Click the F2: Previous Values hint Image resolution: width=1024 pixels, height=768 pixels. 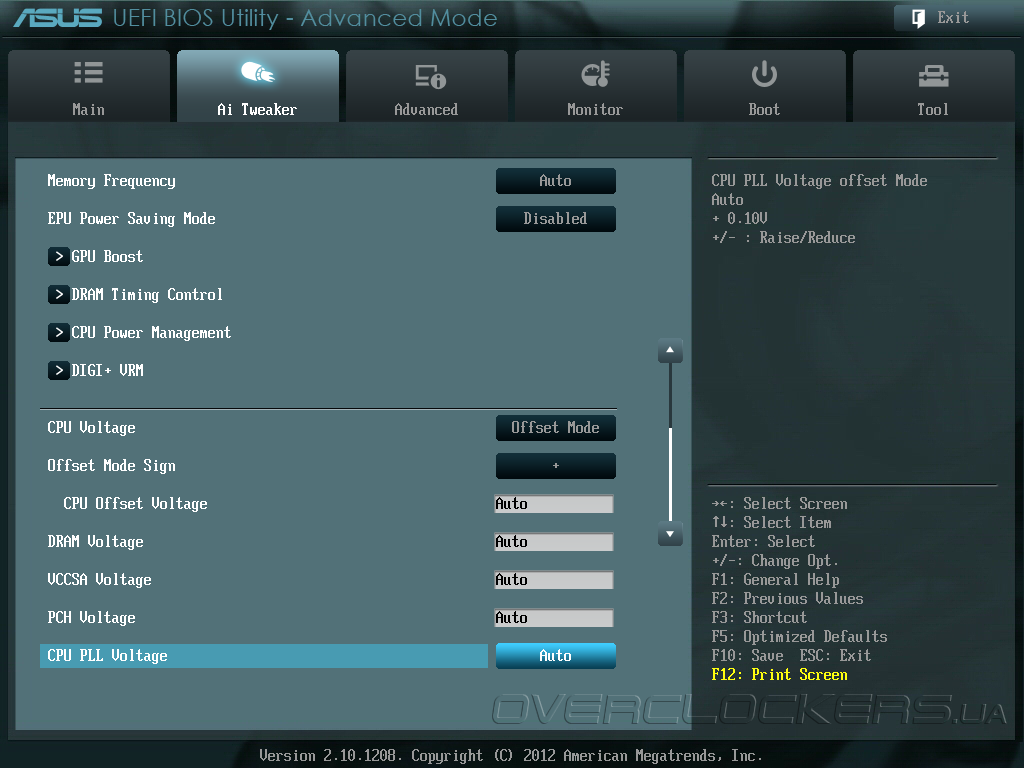click(788, 599)
